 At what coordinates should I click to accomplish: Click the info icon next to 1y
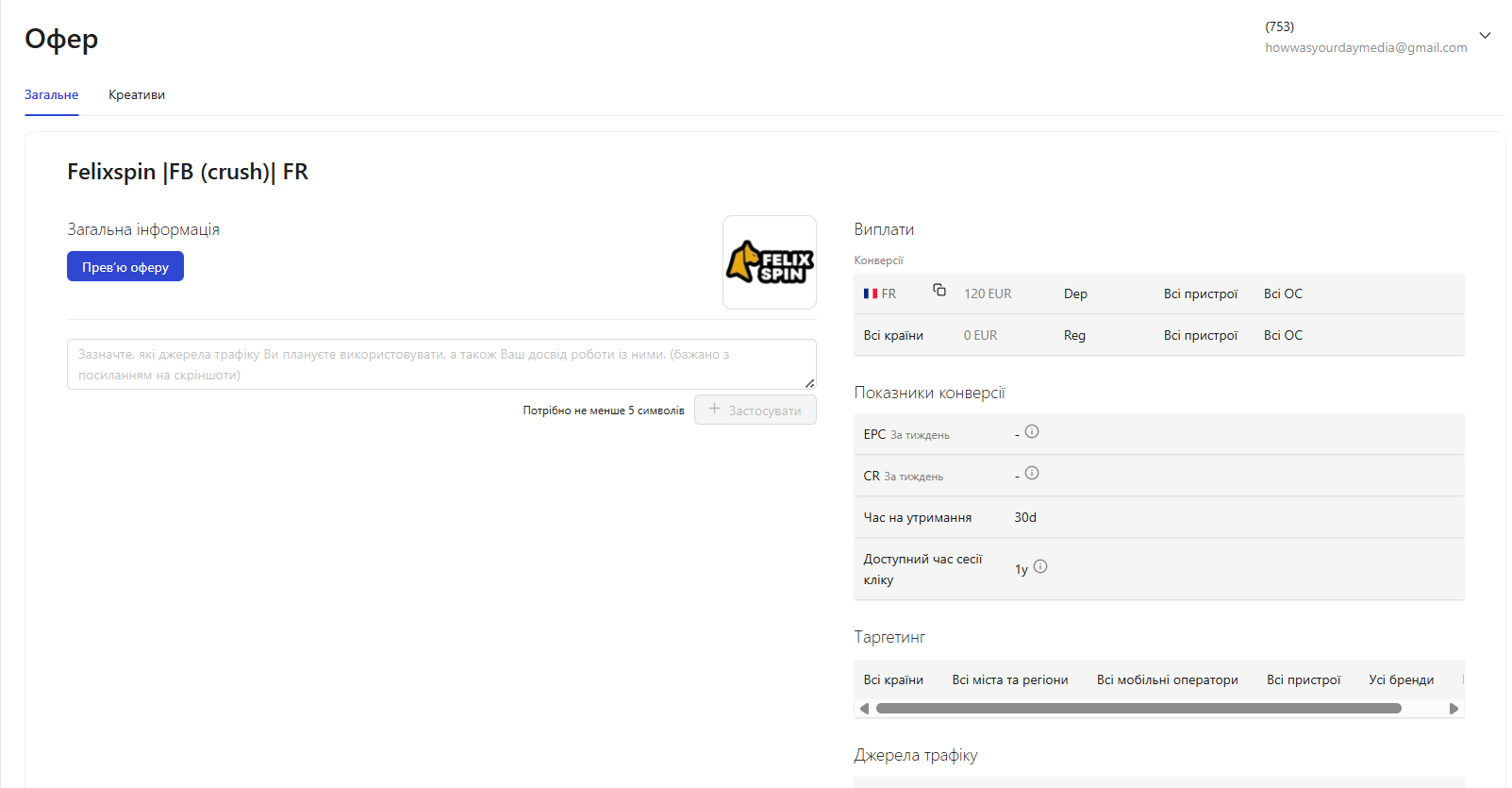pos(1040,566)
